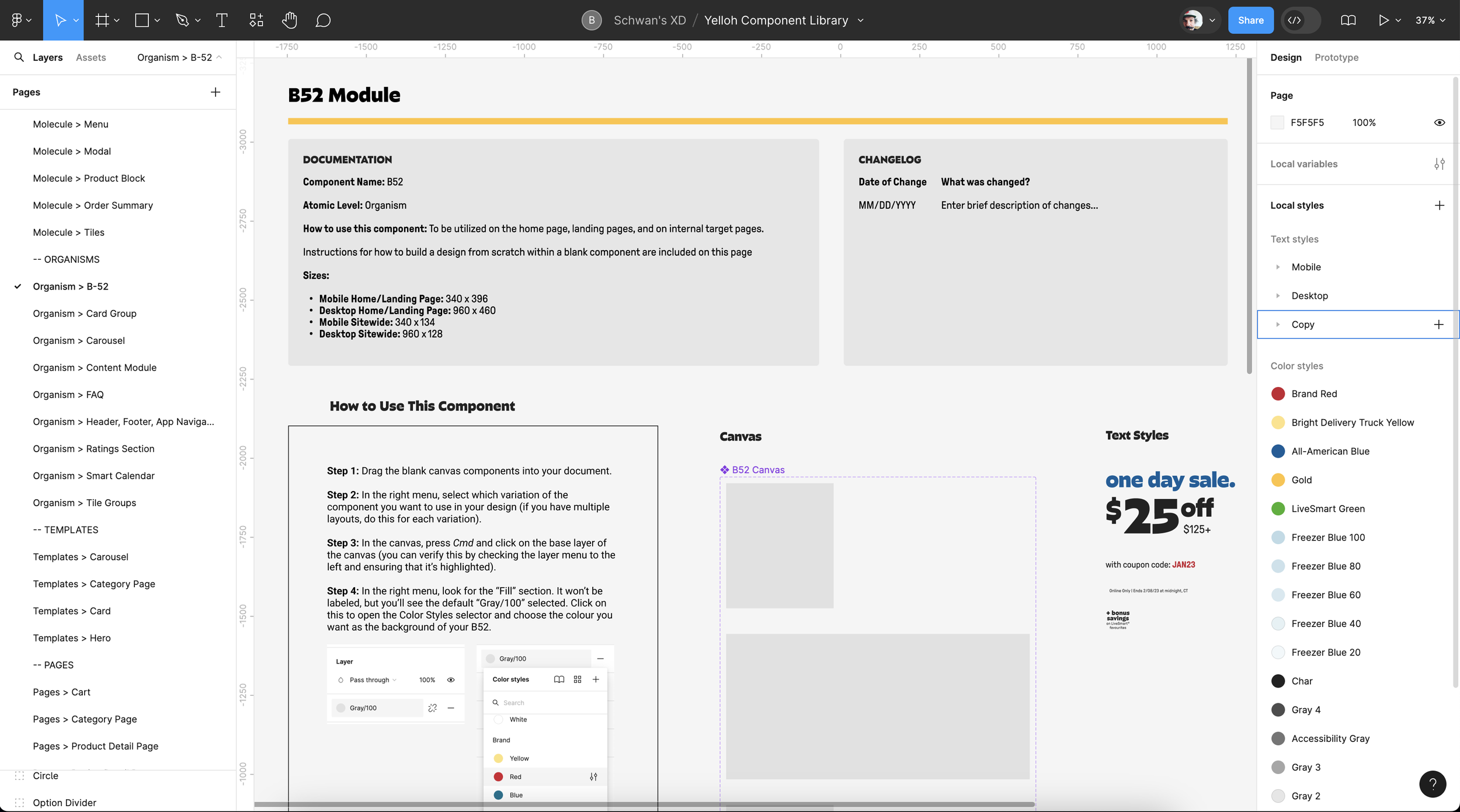
Task: Open the Resources components tool
Action: (x=256, y=20)
